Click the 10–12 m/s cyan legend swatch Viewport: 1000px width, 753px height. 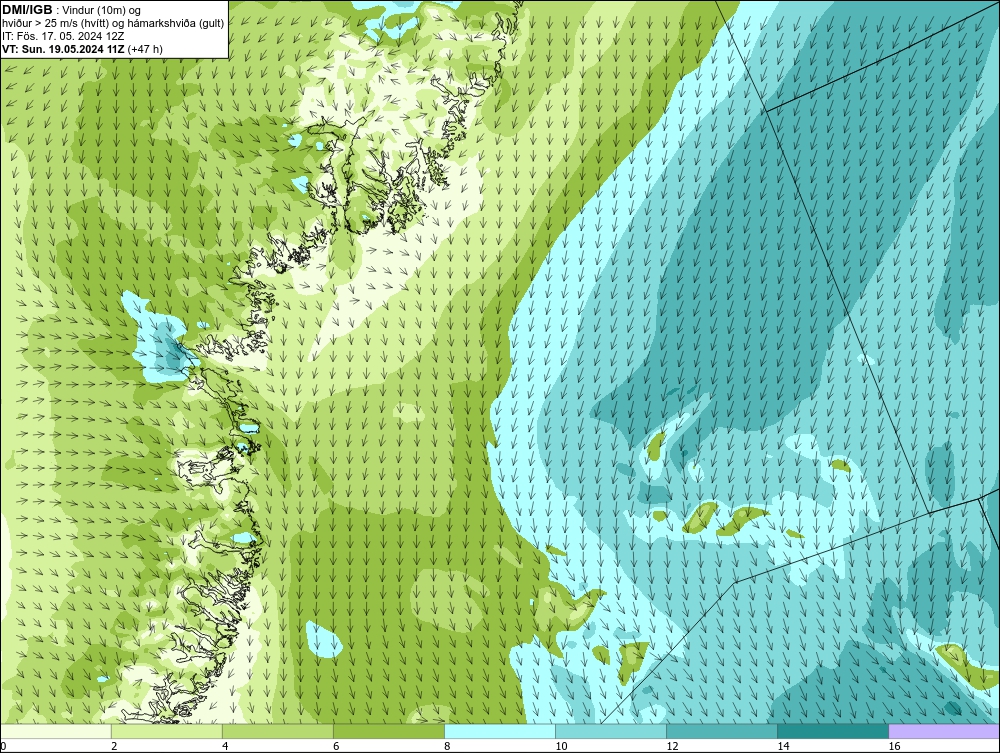(611, 731)
